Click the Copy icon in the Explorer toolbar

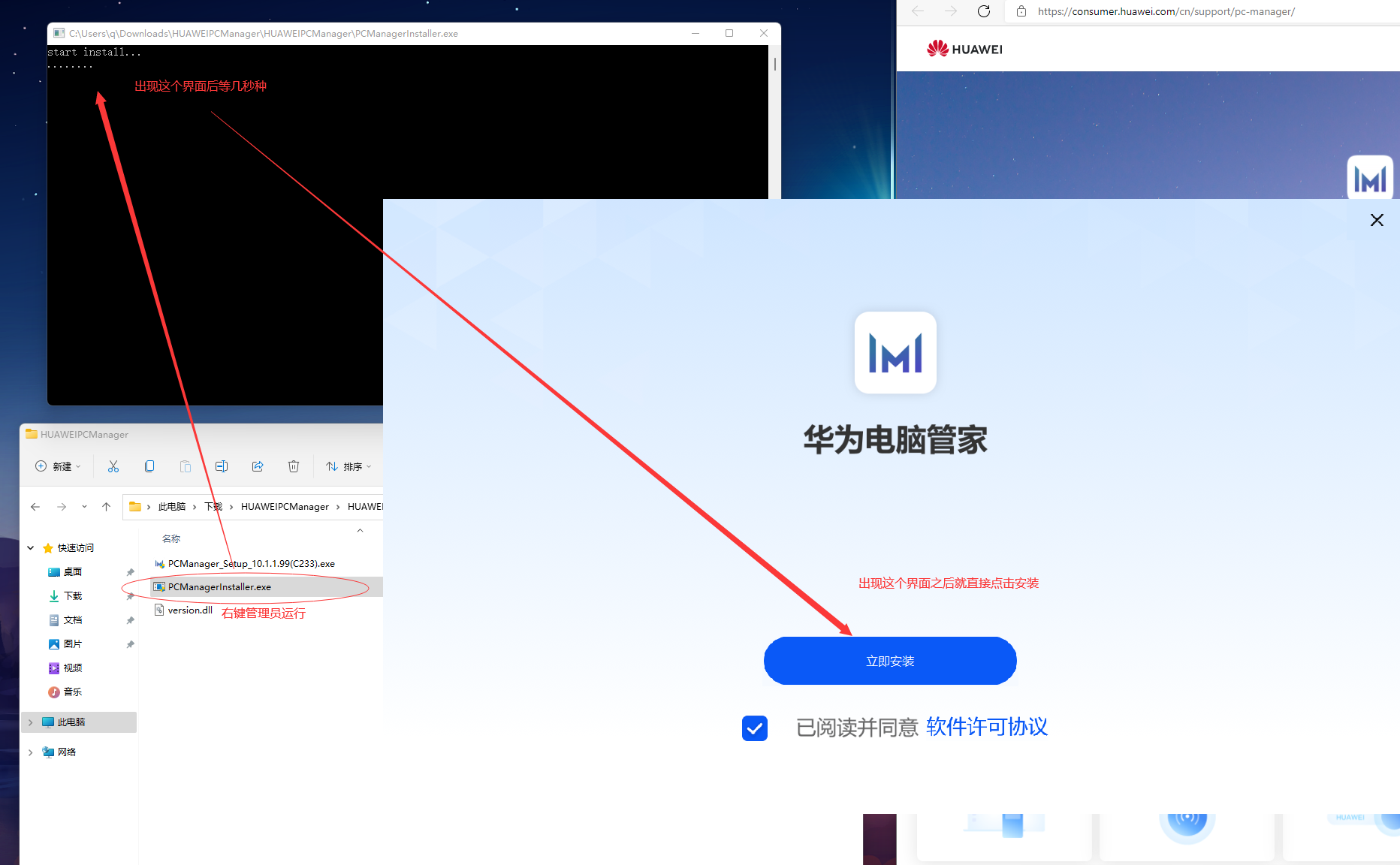[149, 466]
